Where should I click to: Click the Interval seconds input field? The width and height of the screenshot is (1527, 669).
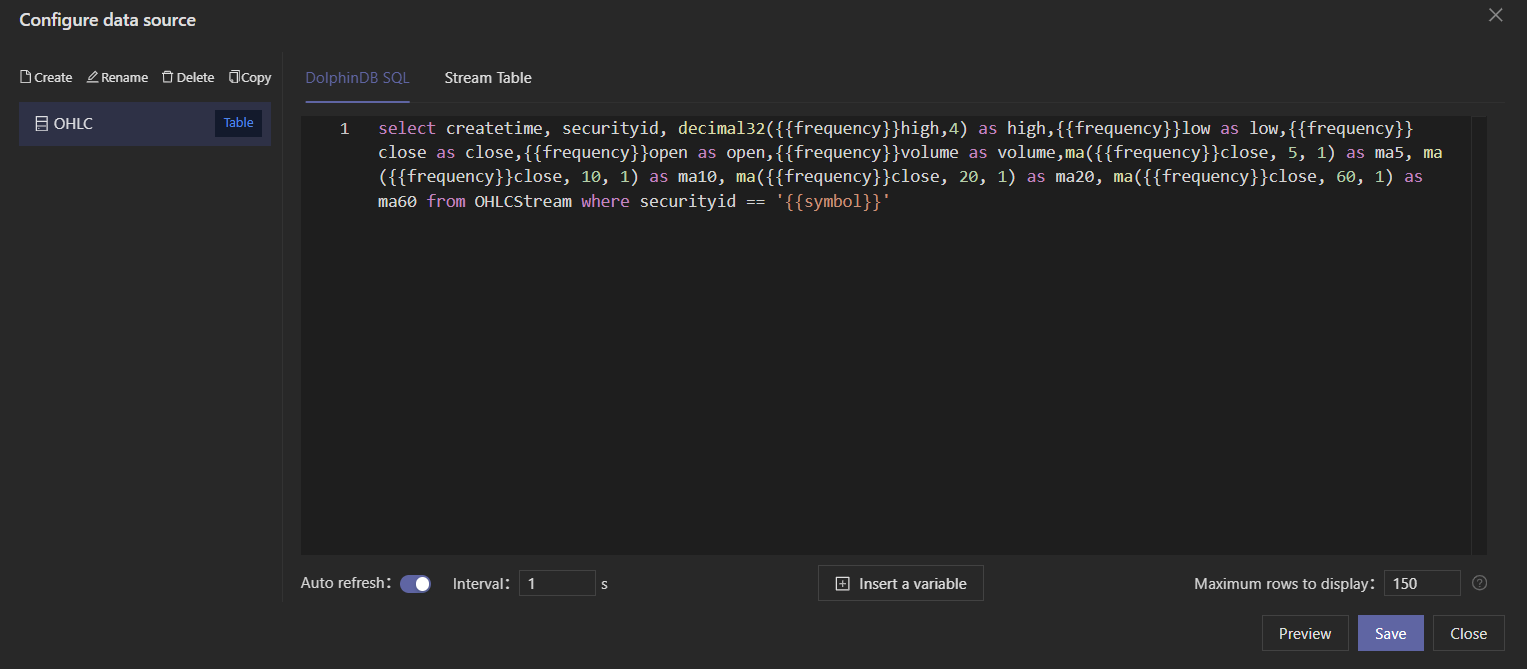(x=556, y=583)
